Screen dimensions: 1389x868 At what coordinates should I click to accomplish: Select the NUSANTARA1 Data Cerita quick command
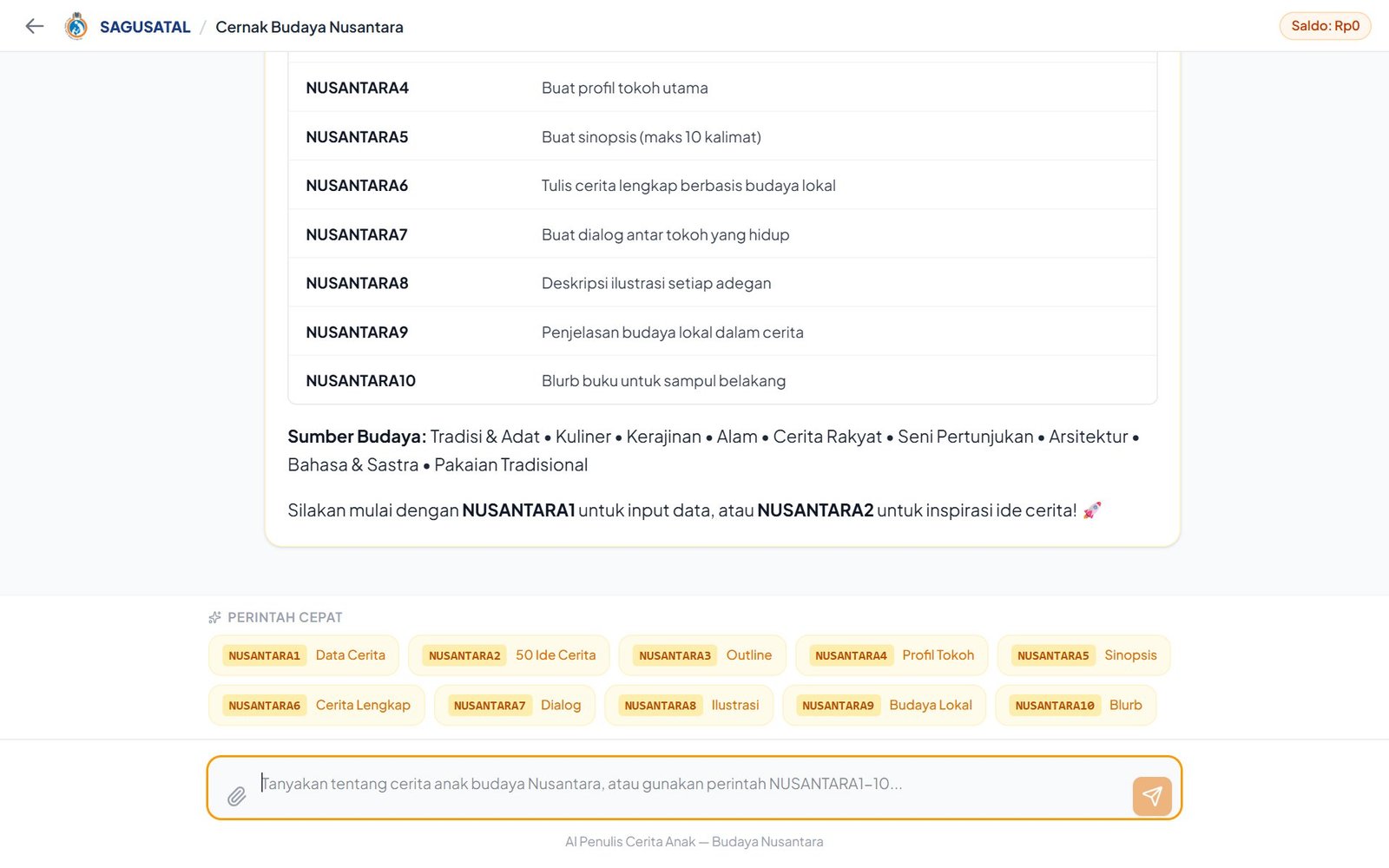304,655
